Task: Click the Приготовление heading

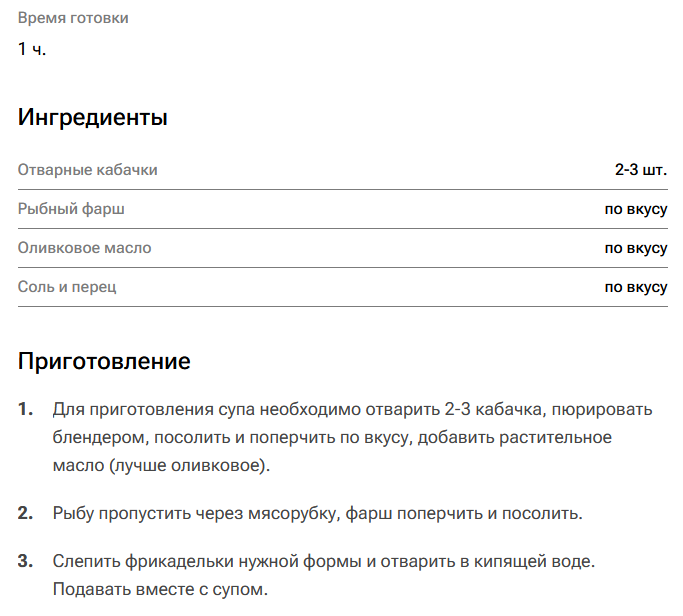Action: (104, 361)
